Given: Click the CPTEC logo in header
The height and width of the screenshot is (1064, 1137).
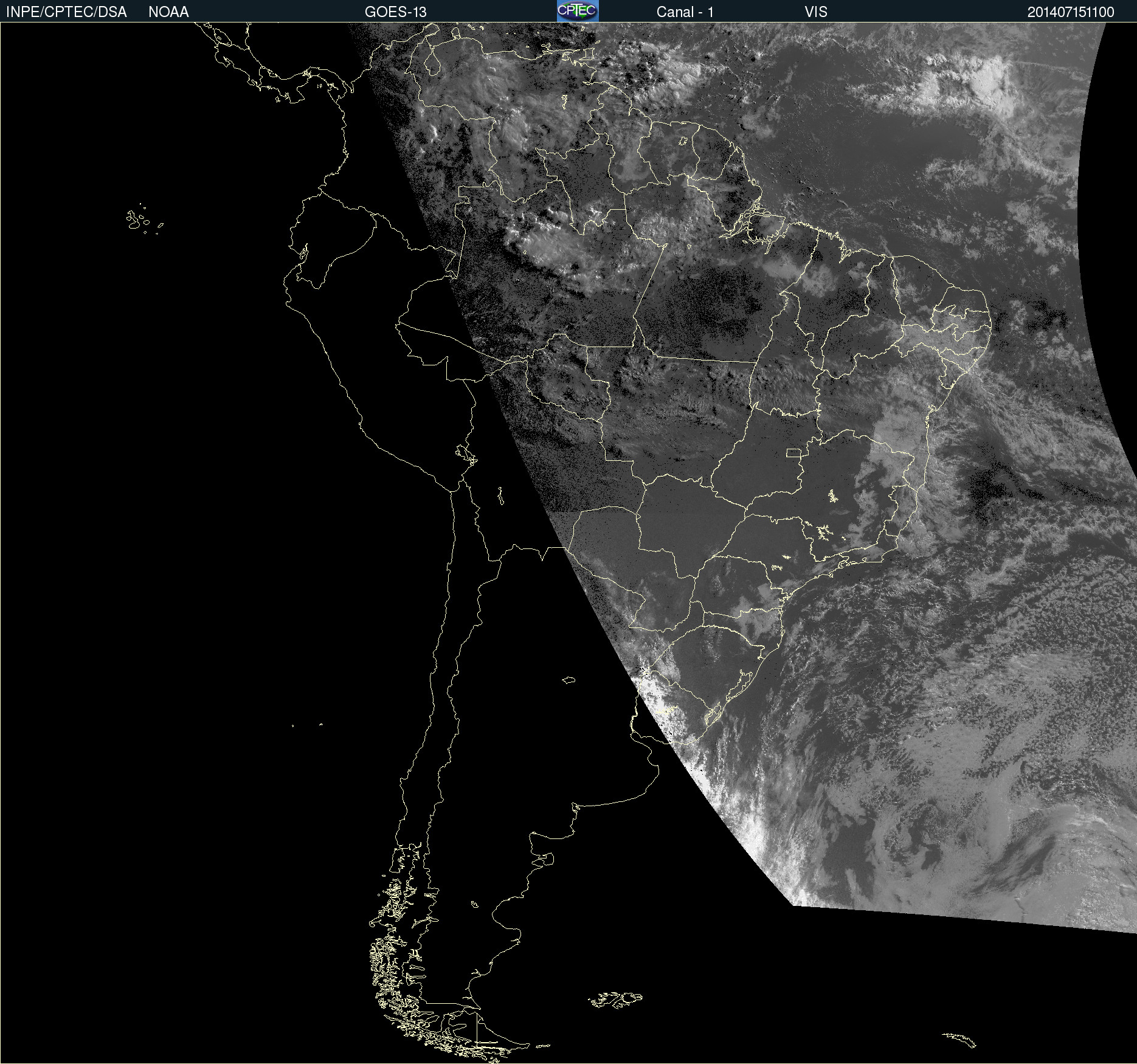Looking at the screenshot, I should 578,11.
